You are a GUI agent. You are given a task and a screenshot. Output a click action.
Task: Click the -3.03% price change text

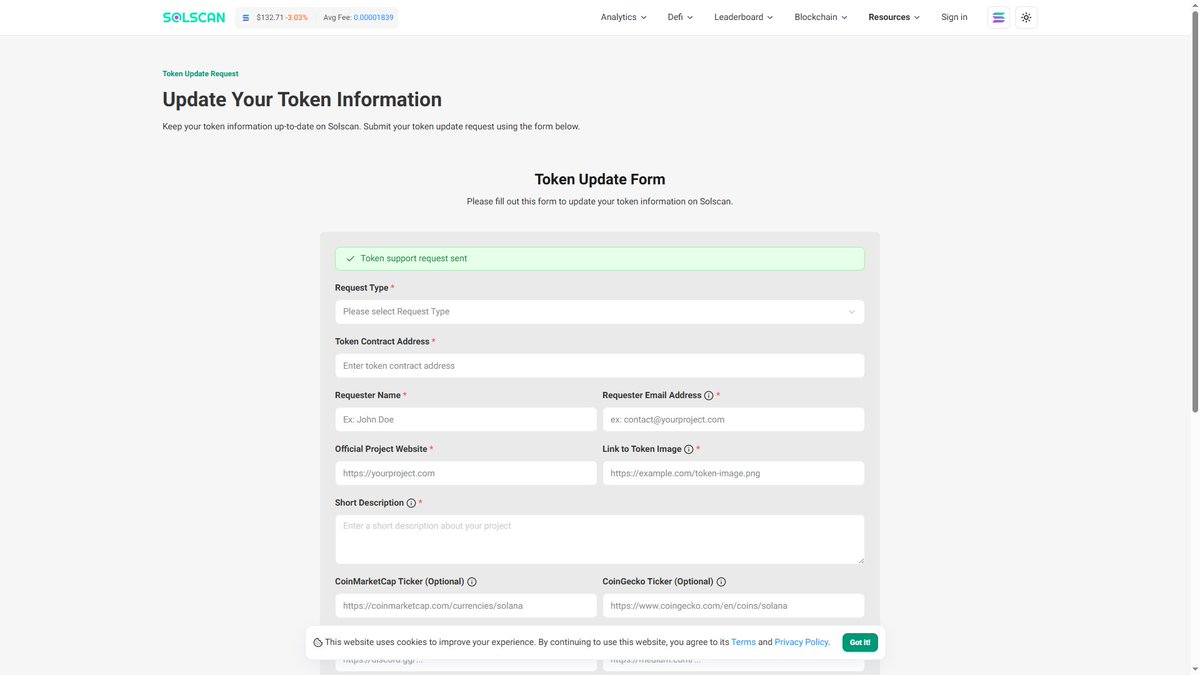coord(297,17)
